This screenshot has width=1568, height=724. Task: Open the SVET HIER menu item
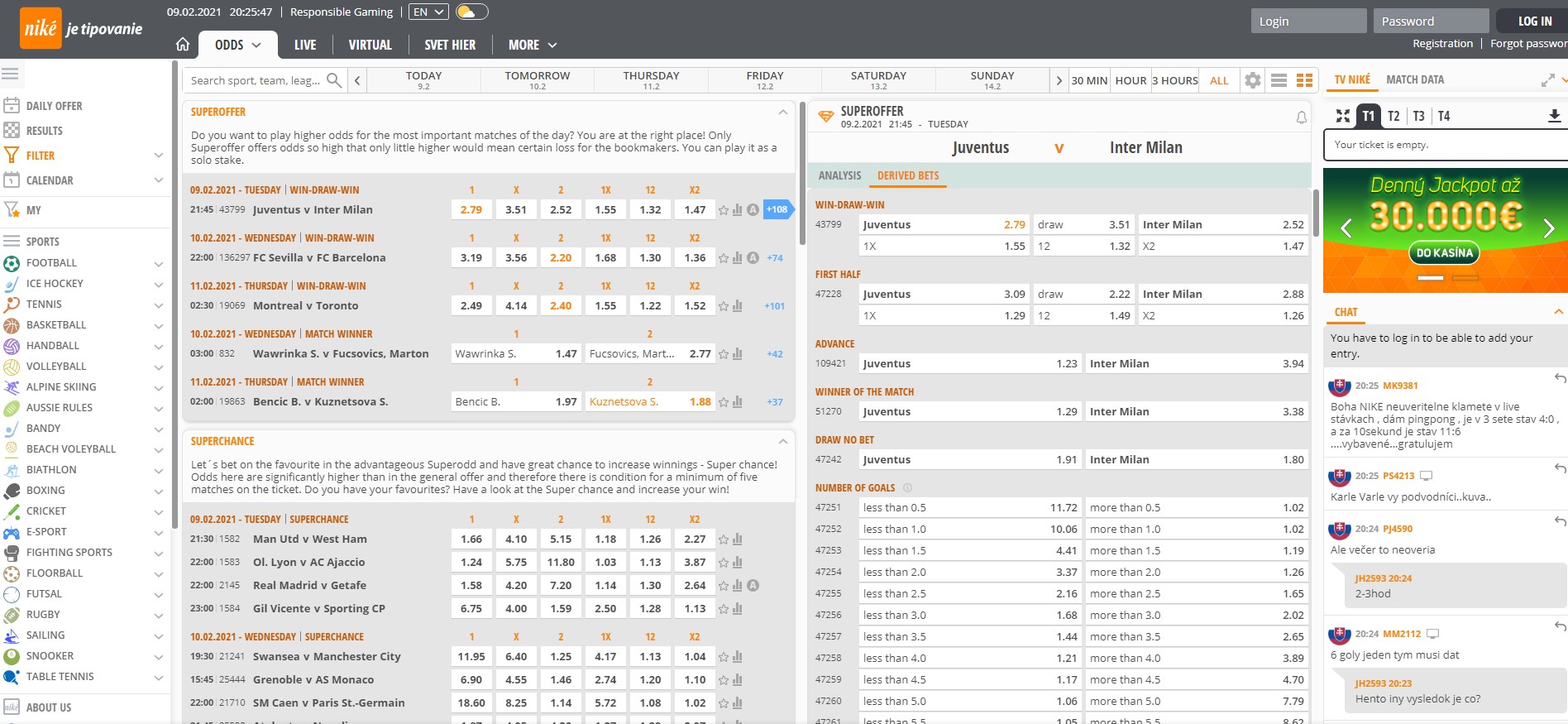pos(450,45)
